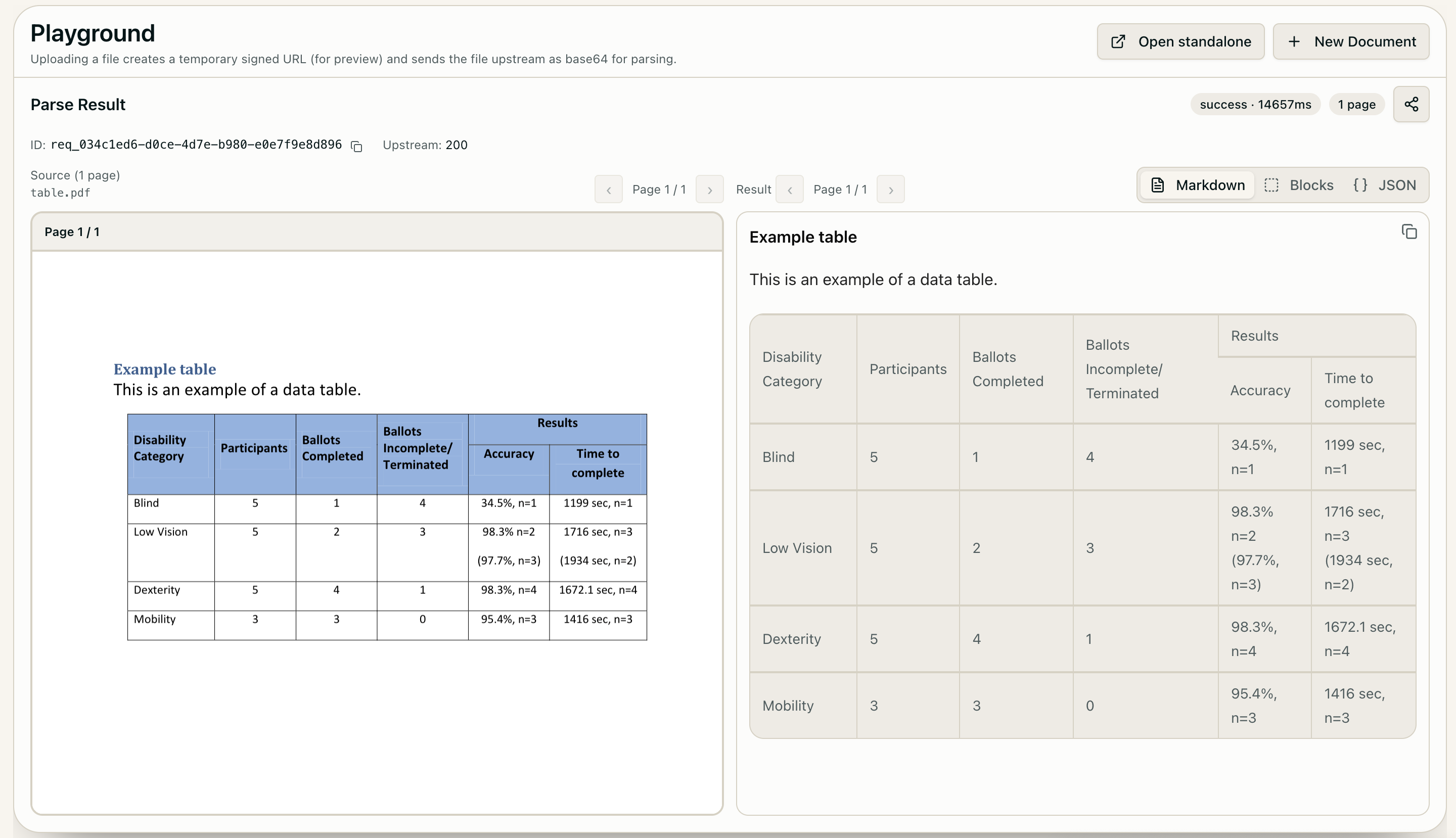Go to the previous result page
Viewport: 1456px width, 838px height.
tap(789, 190)
